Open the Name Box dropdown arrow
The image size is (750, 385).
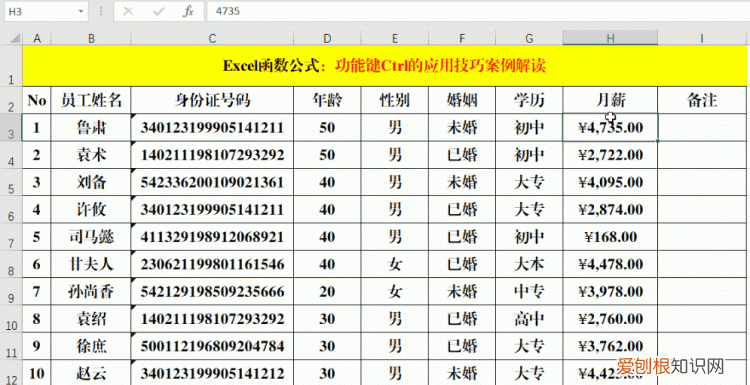pos(81,11)
